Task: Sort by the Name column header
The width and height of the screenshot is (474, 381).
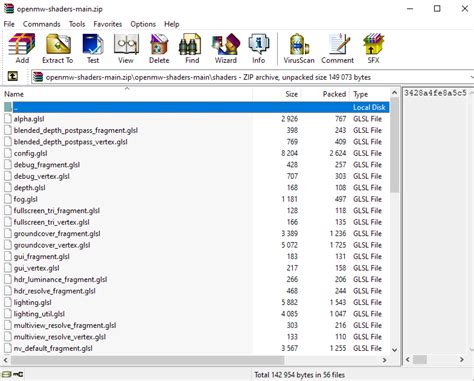Action: click(127, 94)
